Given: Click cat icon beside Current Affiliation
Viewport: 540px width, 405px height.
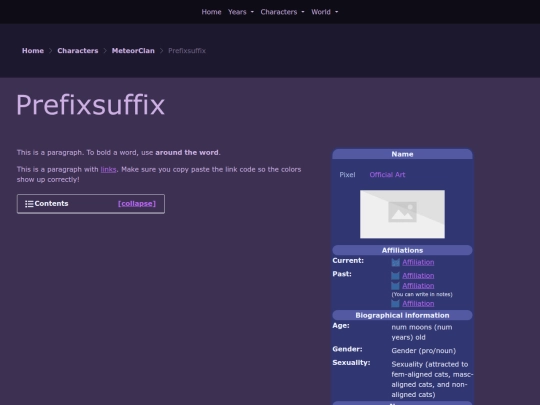Looking at the screenshot, I should [x=396, y=262].
